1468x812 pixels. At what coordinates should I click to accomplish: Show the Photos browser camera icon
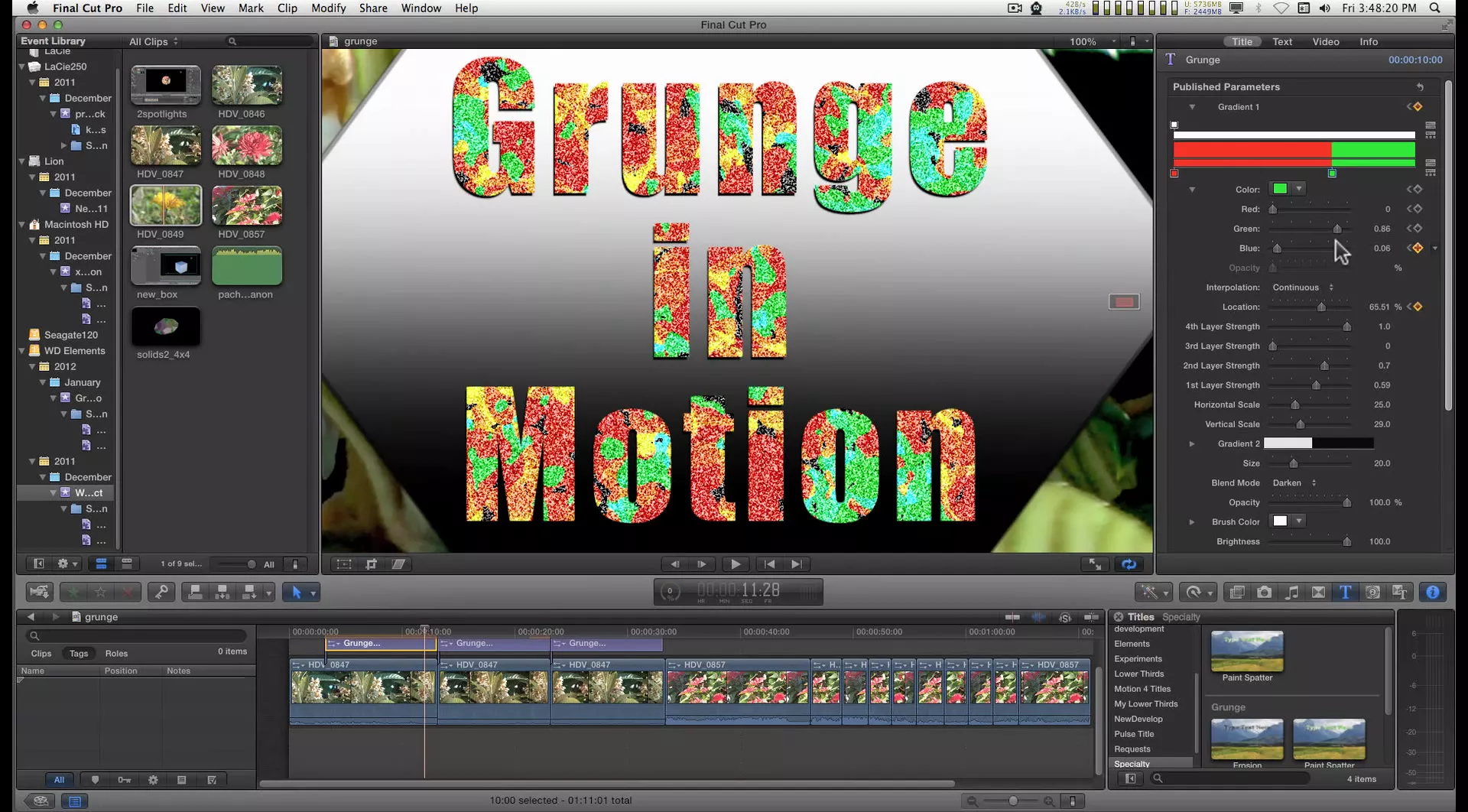tap(1265, 592)
